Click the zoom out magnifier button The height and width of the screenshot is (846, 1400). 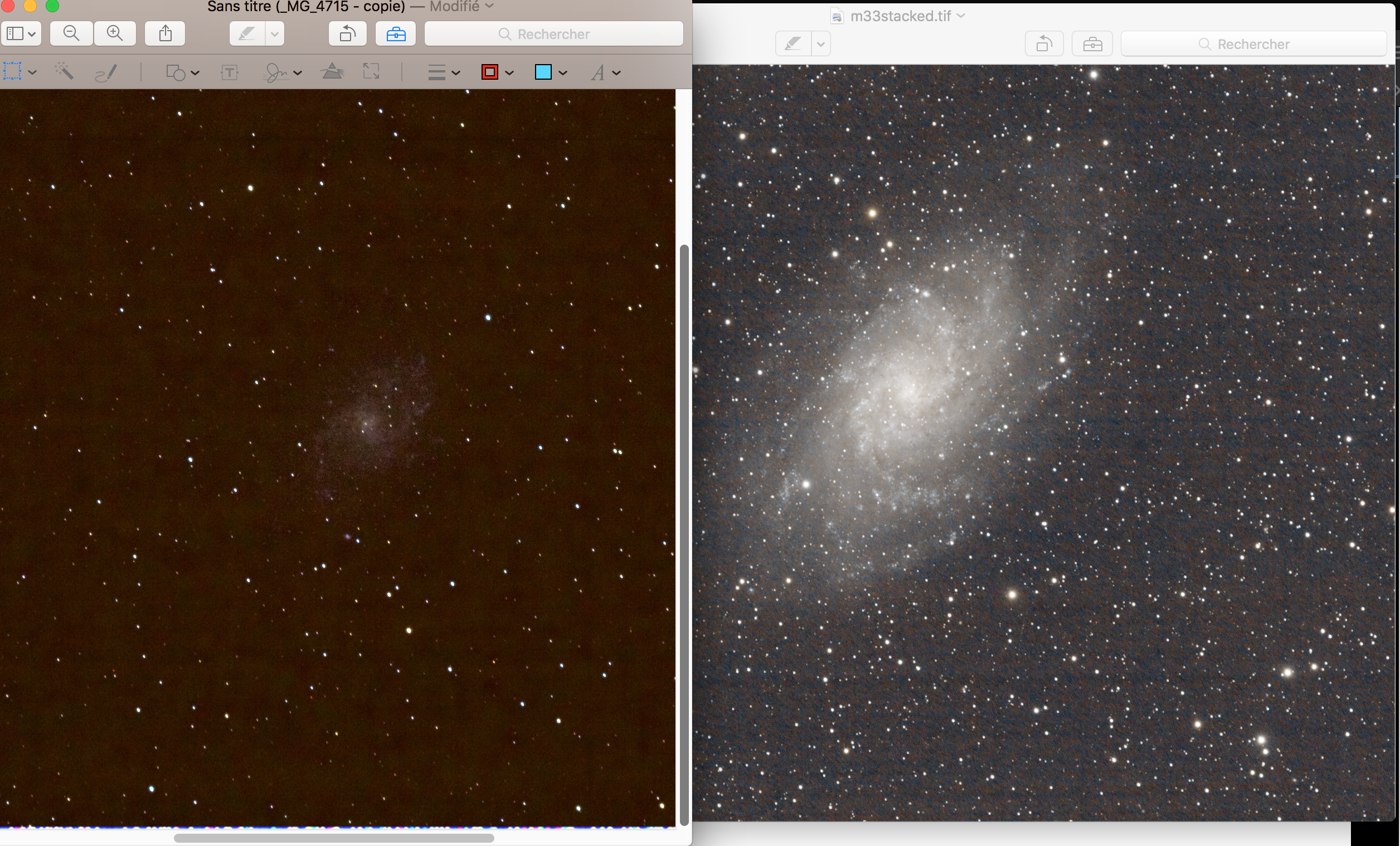pyautogui.click(x=71, y=33)
